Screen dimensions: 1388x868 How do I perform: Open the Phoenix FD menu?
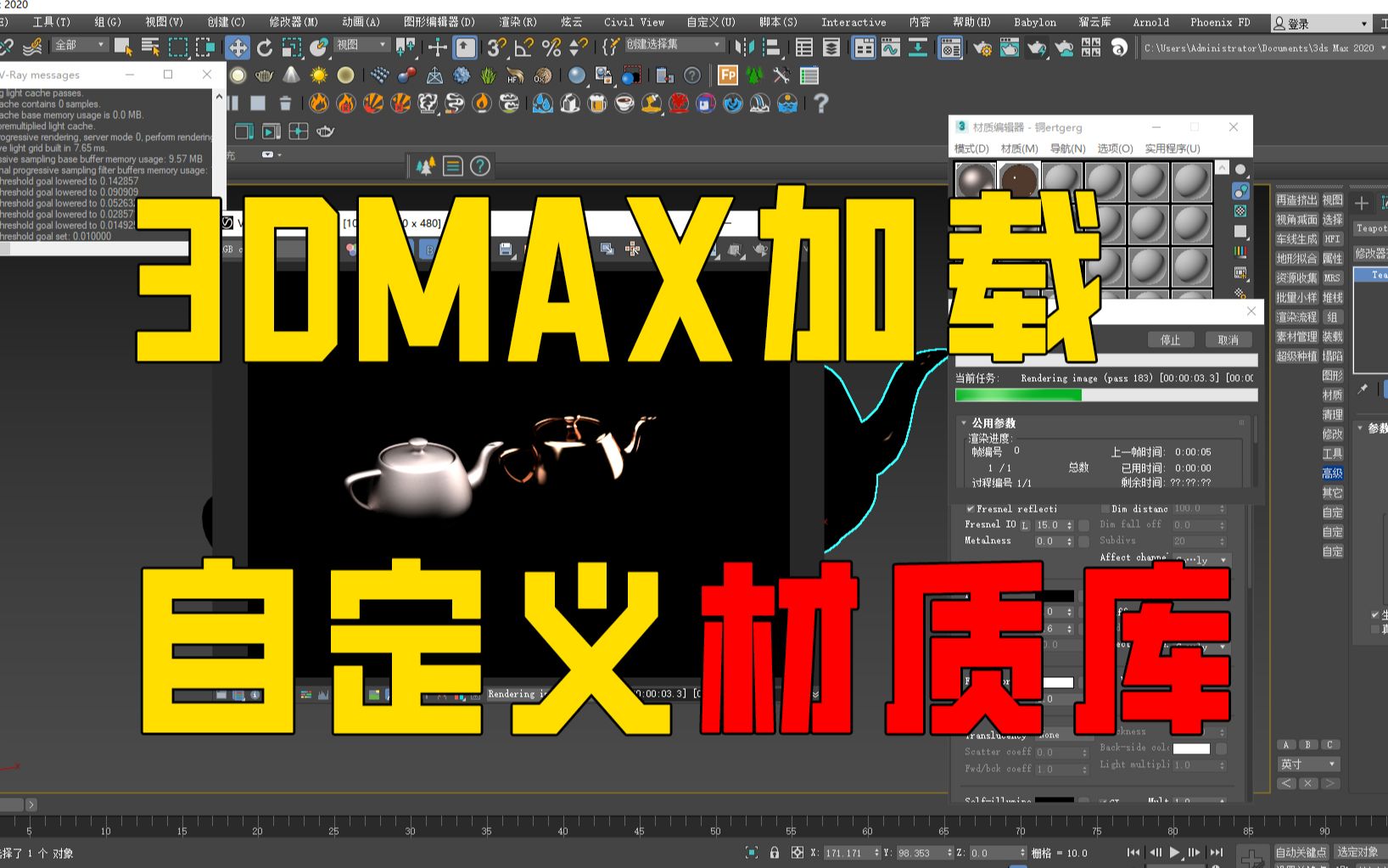1220,22
